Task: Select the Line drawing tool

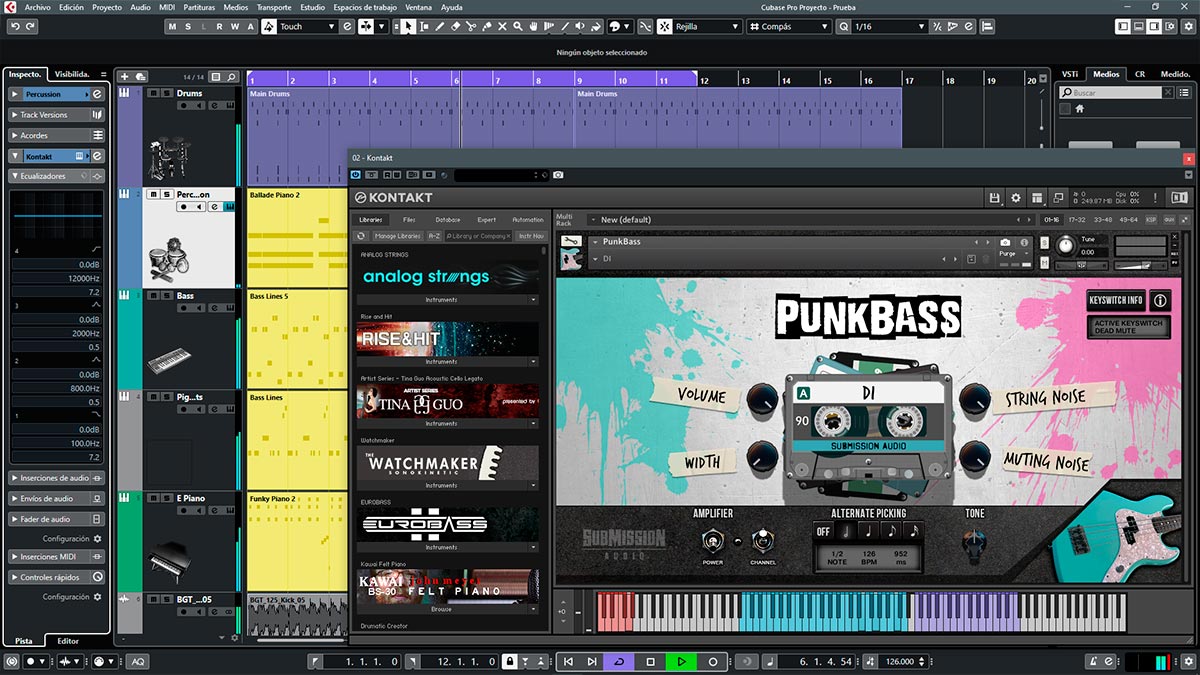Action: pyautogui.click(x=565, y=26)
